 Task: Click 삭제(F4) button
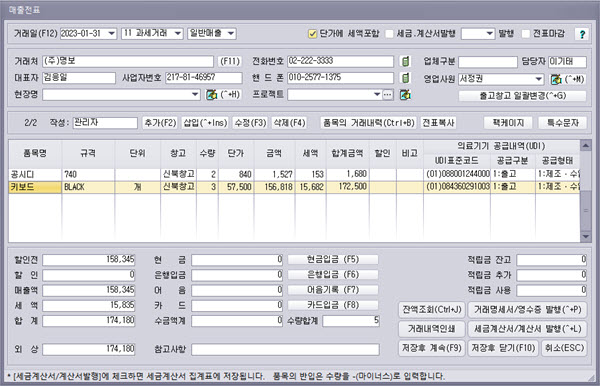click(x=289, y=123)
